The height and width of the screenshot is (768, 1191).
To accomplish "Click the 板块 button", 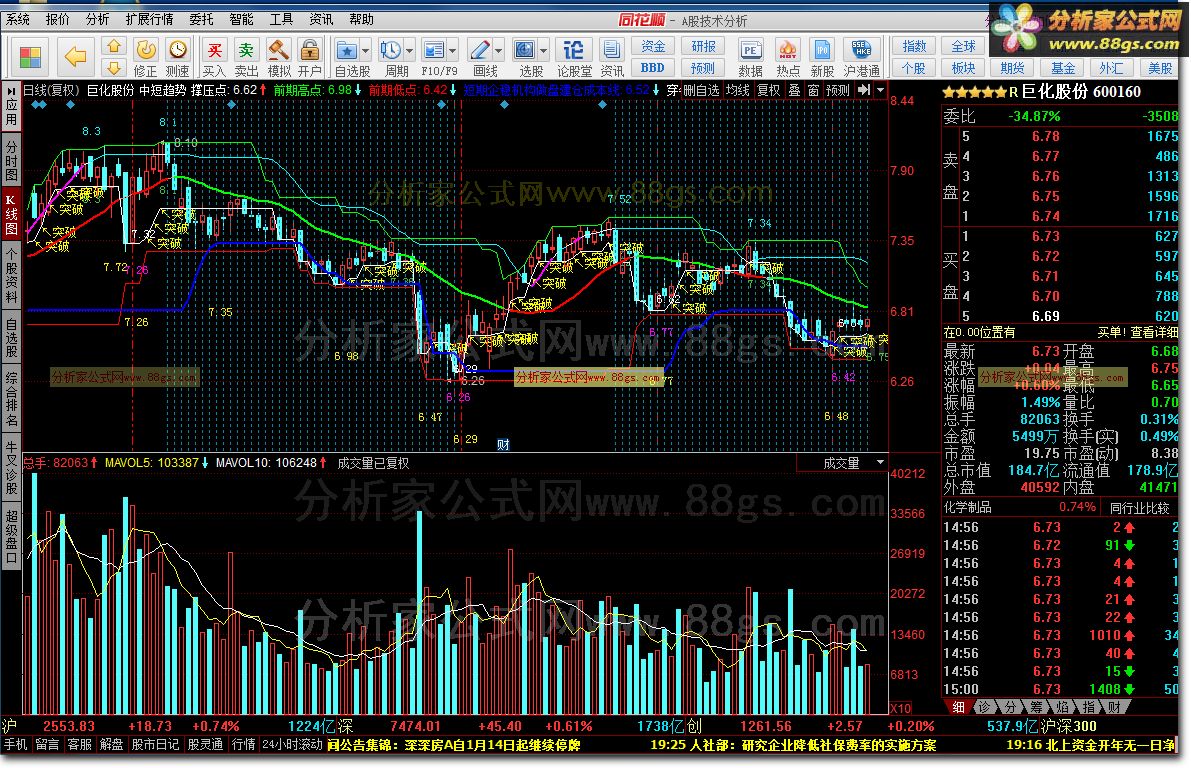I will (963, 68).
